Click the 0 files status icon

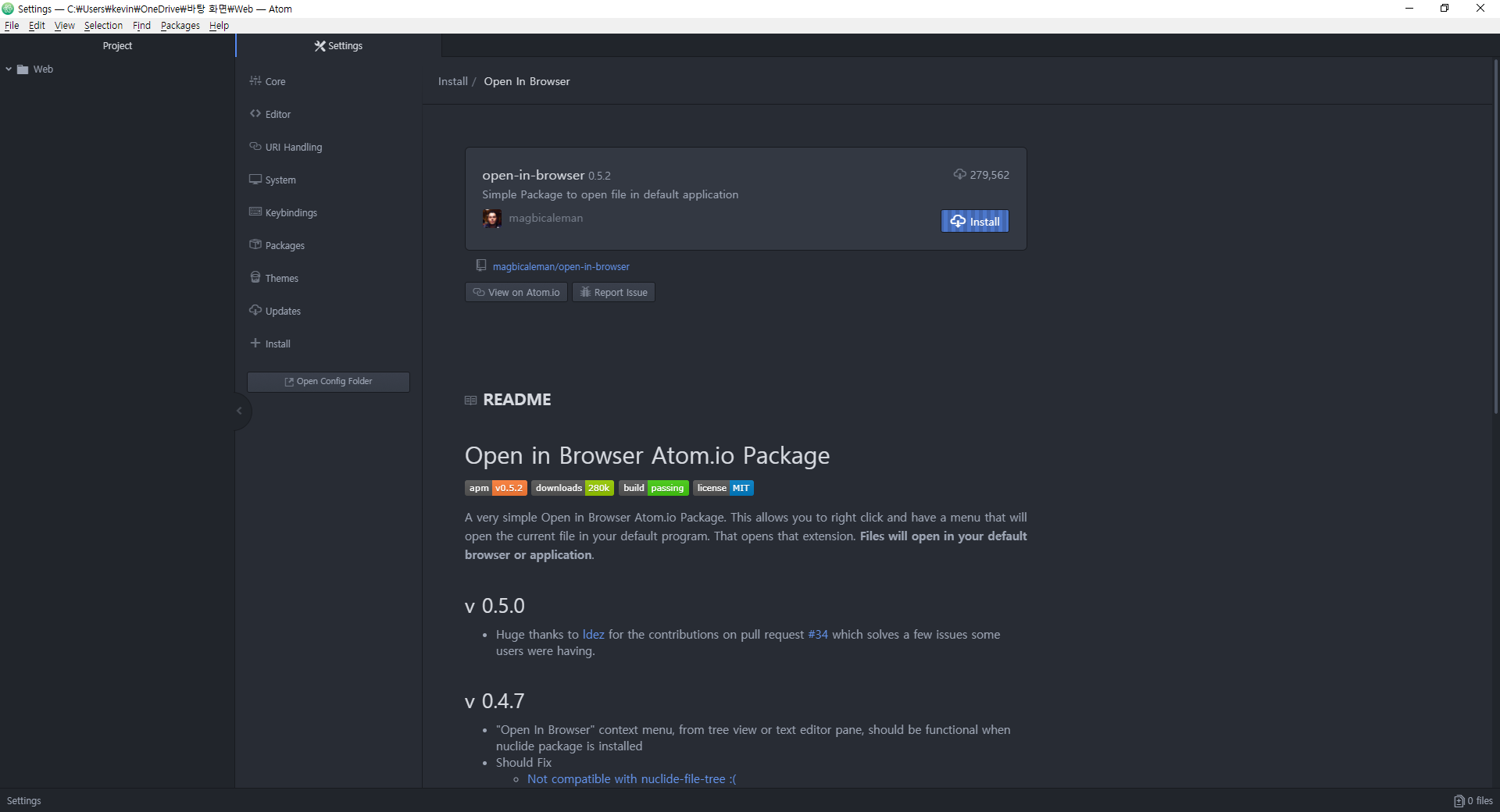coord(1459,801)
